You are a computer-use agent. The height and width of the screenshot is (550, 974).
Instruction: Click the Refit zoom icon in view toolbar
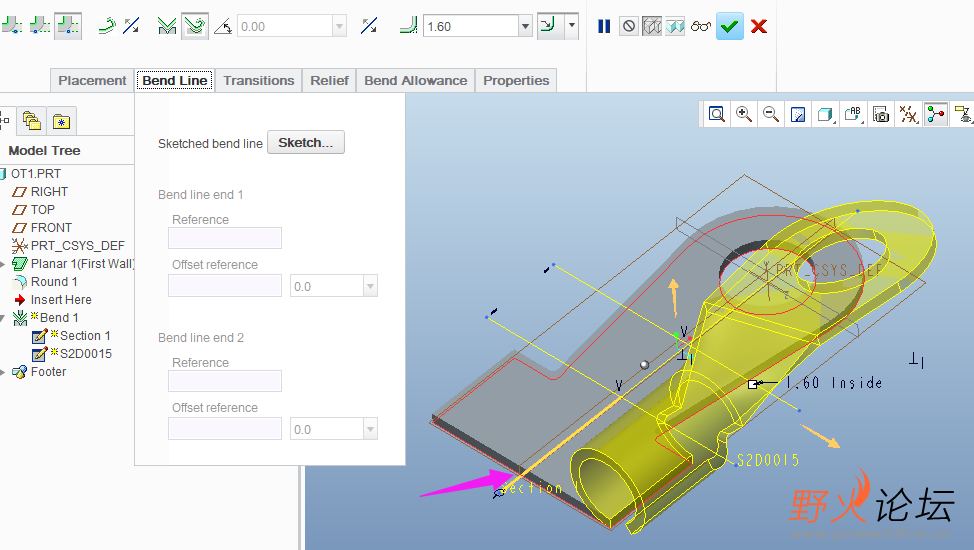point(717,114)
